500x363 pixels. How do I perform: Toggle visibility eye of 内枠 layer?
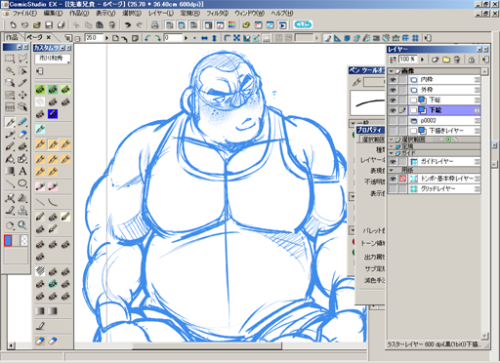[393, 80]
